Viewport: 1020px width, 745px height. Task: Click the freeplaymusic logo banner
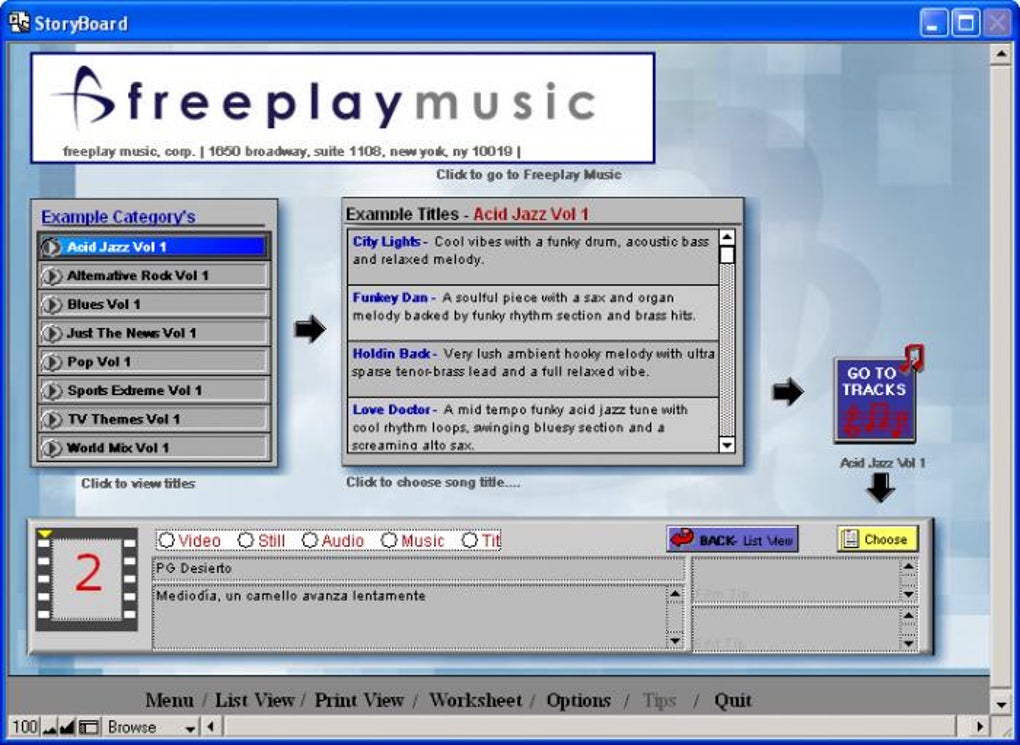point(342,108)
